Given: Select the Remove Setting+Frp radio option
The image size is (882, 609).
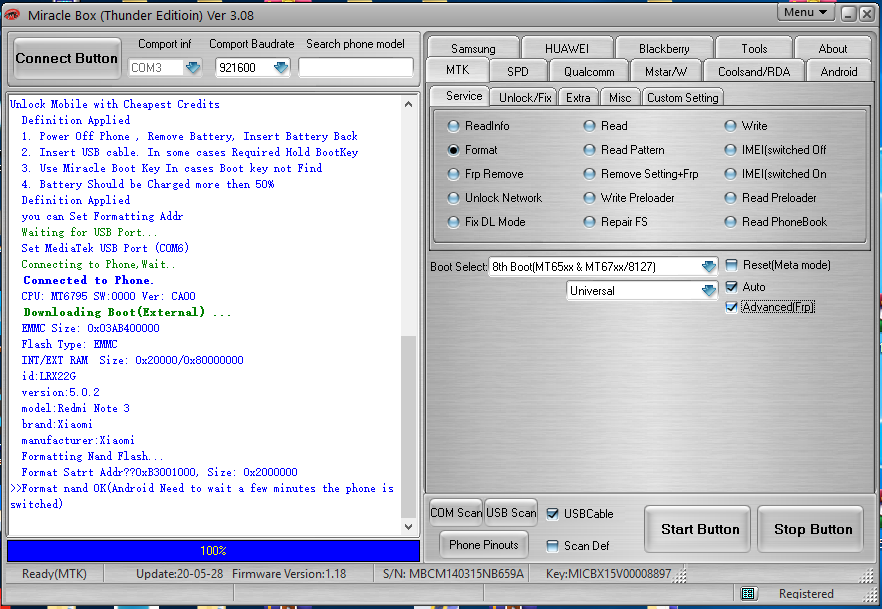Looking at the screenshot, I should (x=590, y=174).
